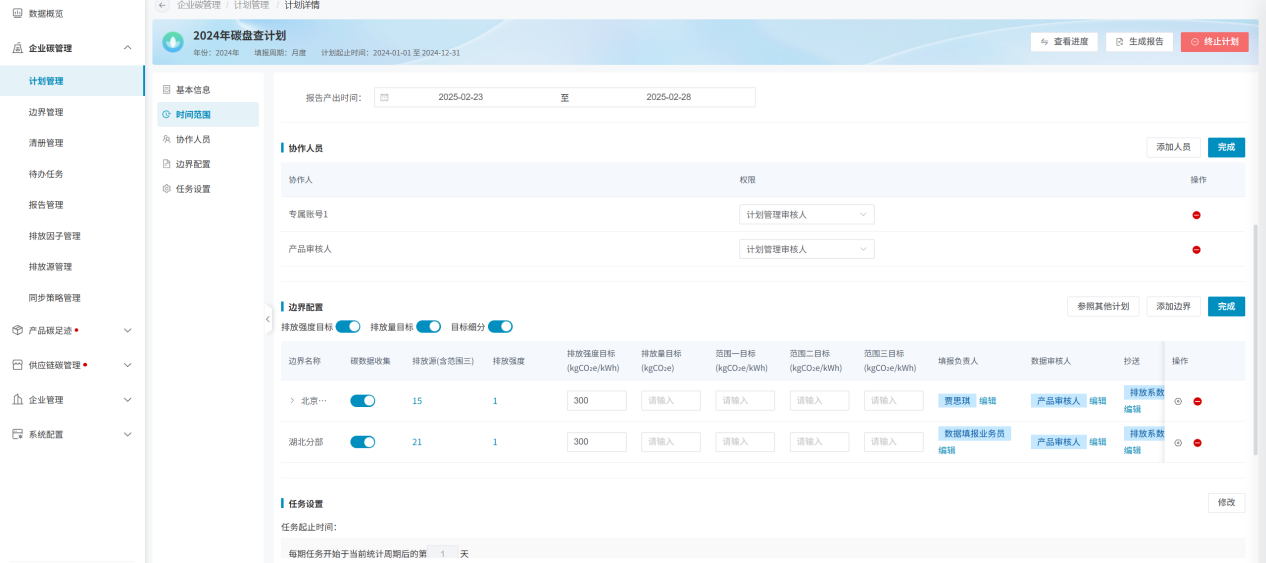Click the vertical scrollbar on the right

click(1257, 340)
